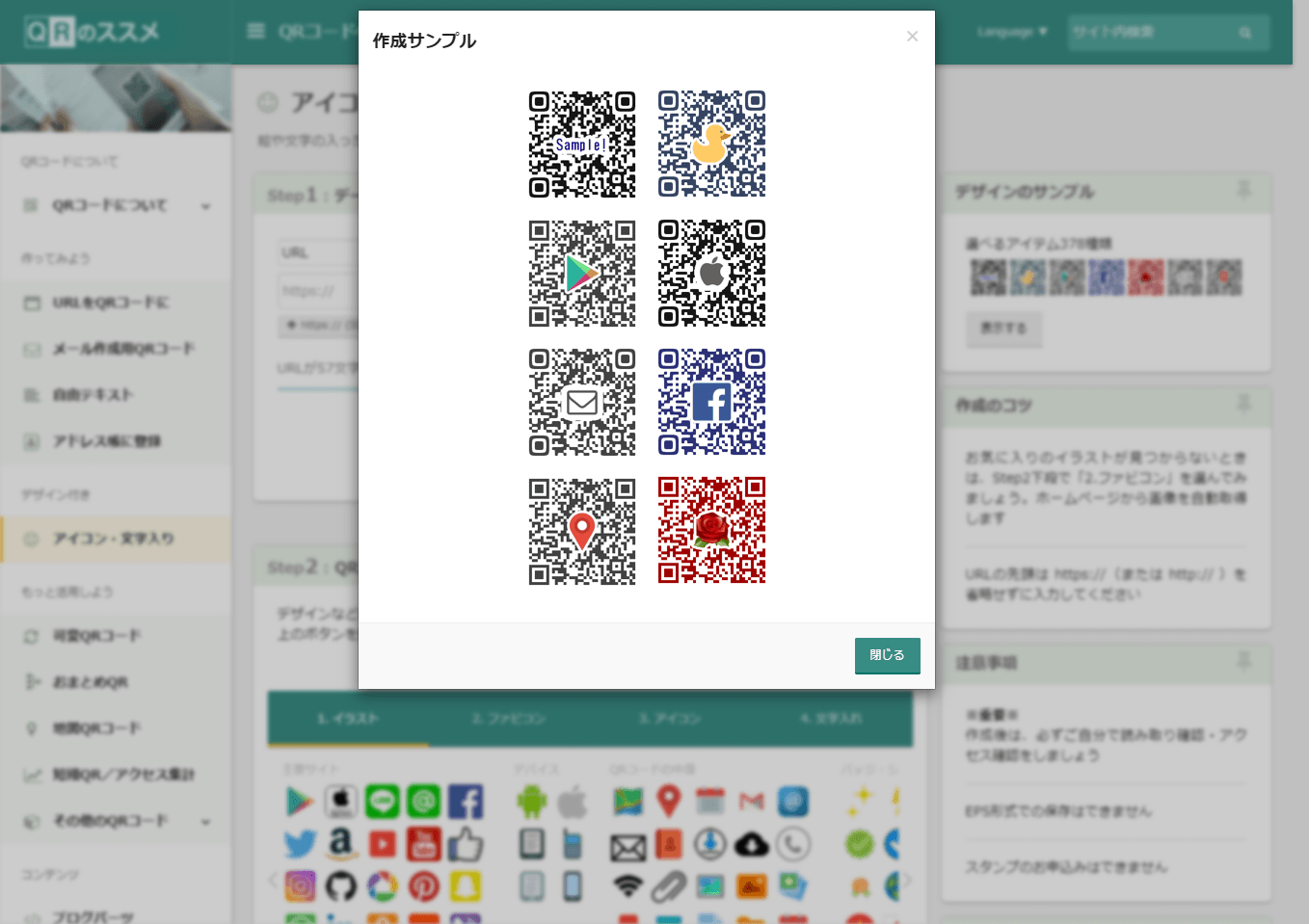The image size is (1309, 924).
Task: Pick the Gmail M icon
Action: pyautogui.click(x=752, y=802)
